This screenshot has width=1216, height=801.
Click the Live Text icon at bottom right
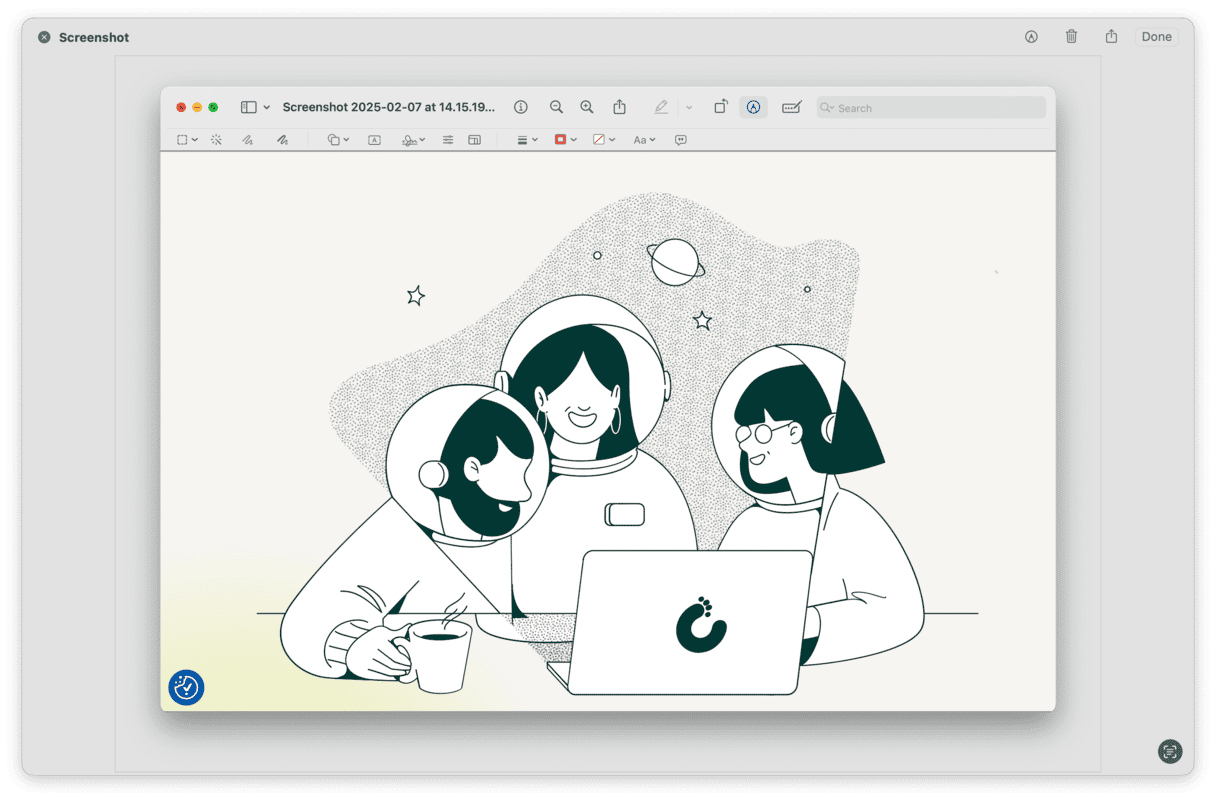1170,752
